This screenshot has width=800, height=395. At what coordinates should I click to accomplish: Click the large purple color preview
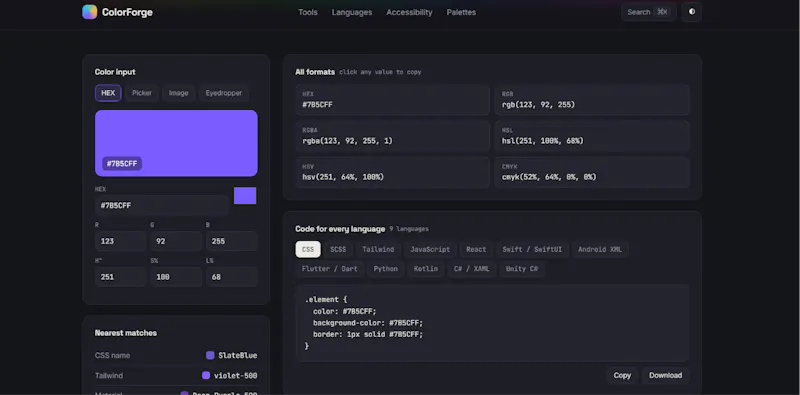coord(176,143)
